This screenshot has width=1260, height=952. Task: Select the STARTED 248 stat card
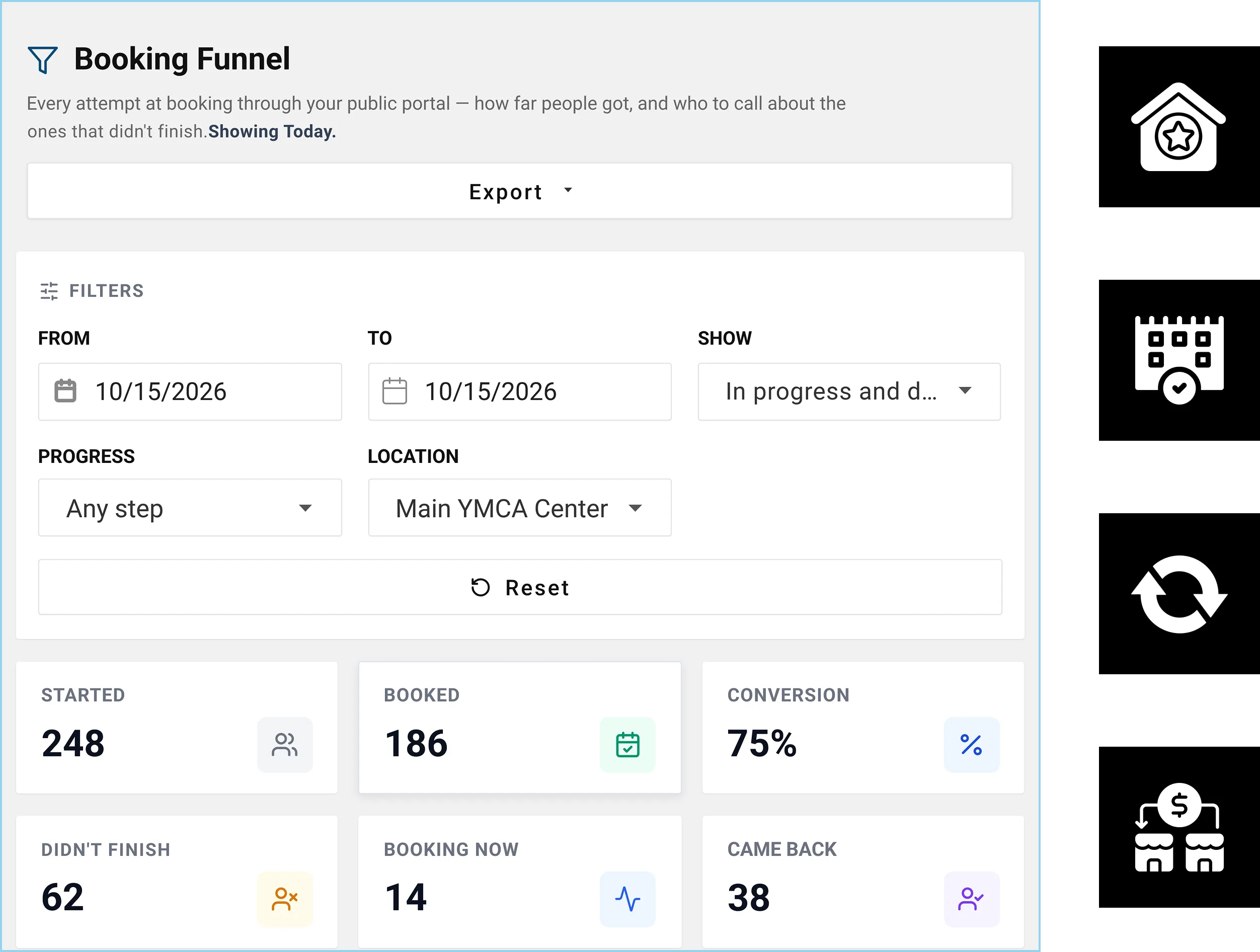point(177,728)
